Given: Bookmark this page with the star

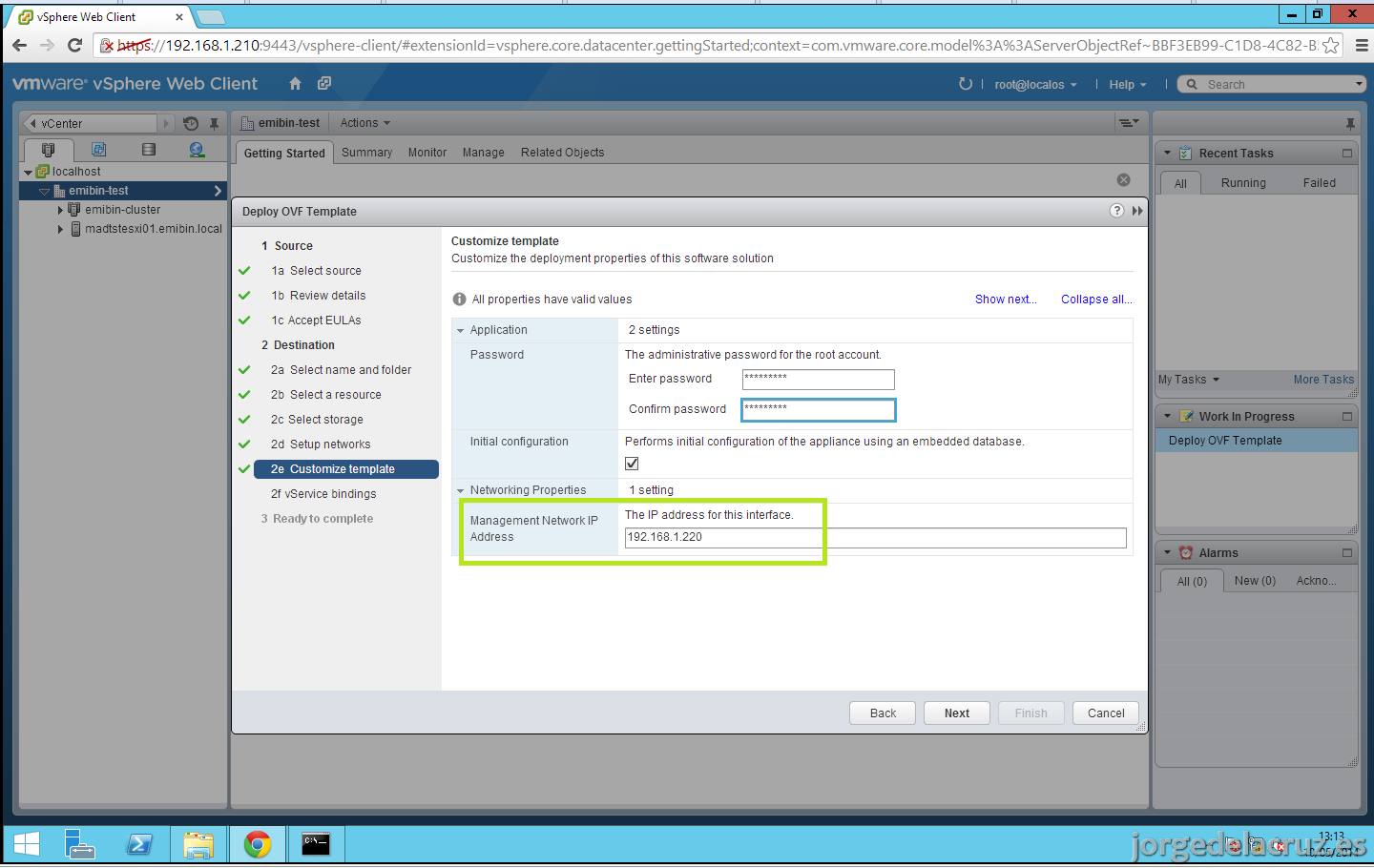Looking at the screenshot, I should point(1331,45).
